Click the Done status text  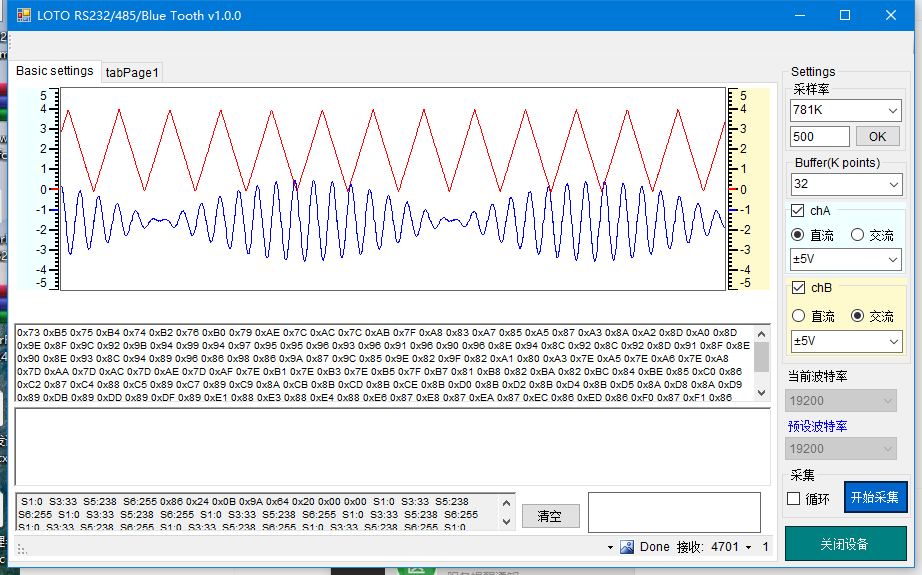click(x=654, y=547)
